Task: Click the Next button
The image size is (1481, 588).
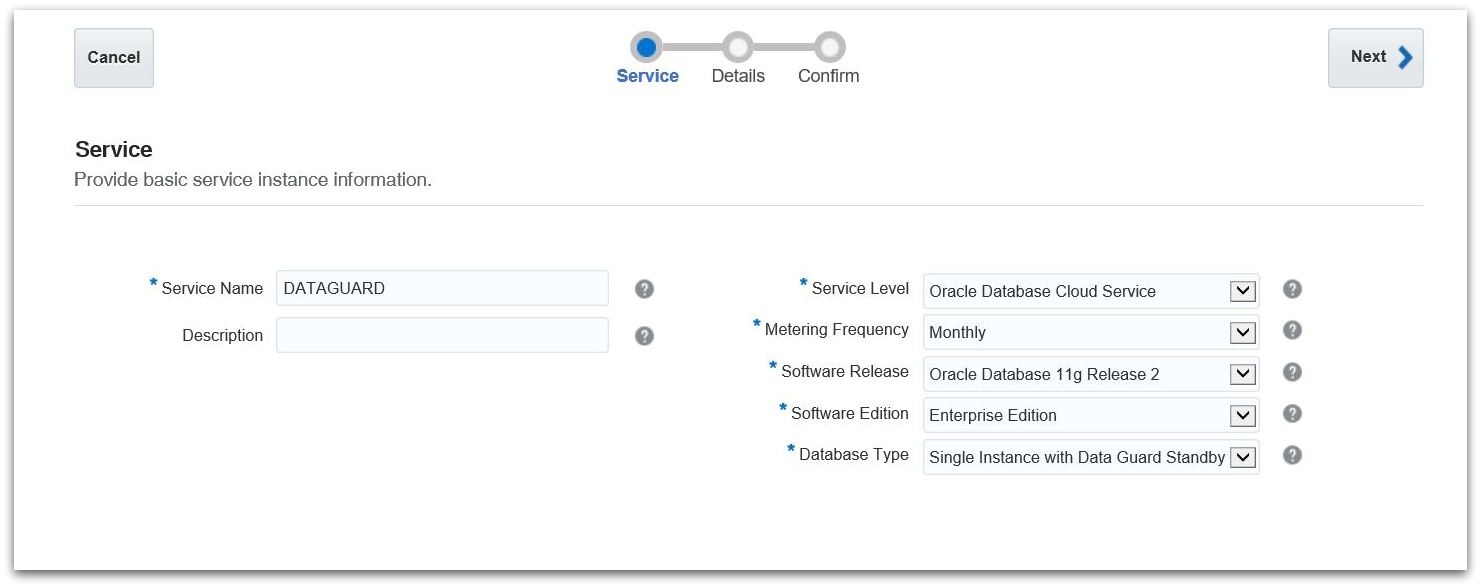Action: point(1374,58)
